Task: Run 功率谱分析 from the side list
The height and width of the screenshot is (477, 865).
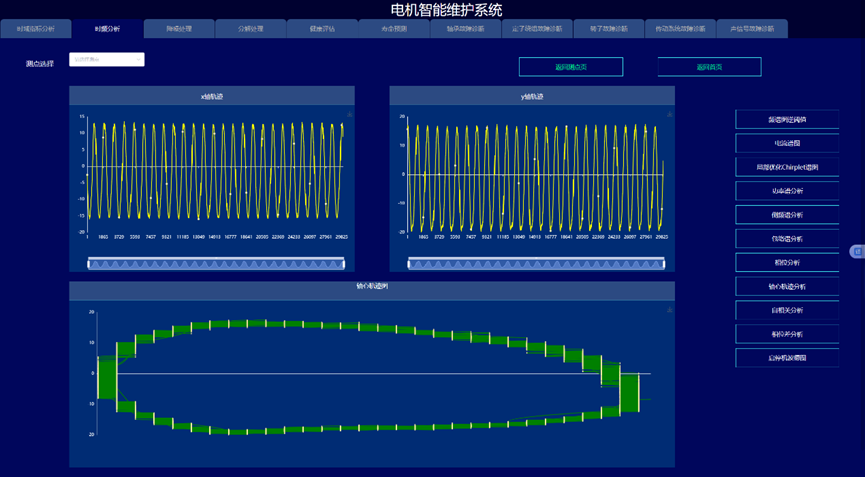Action: (x=787, y=191)
